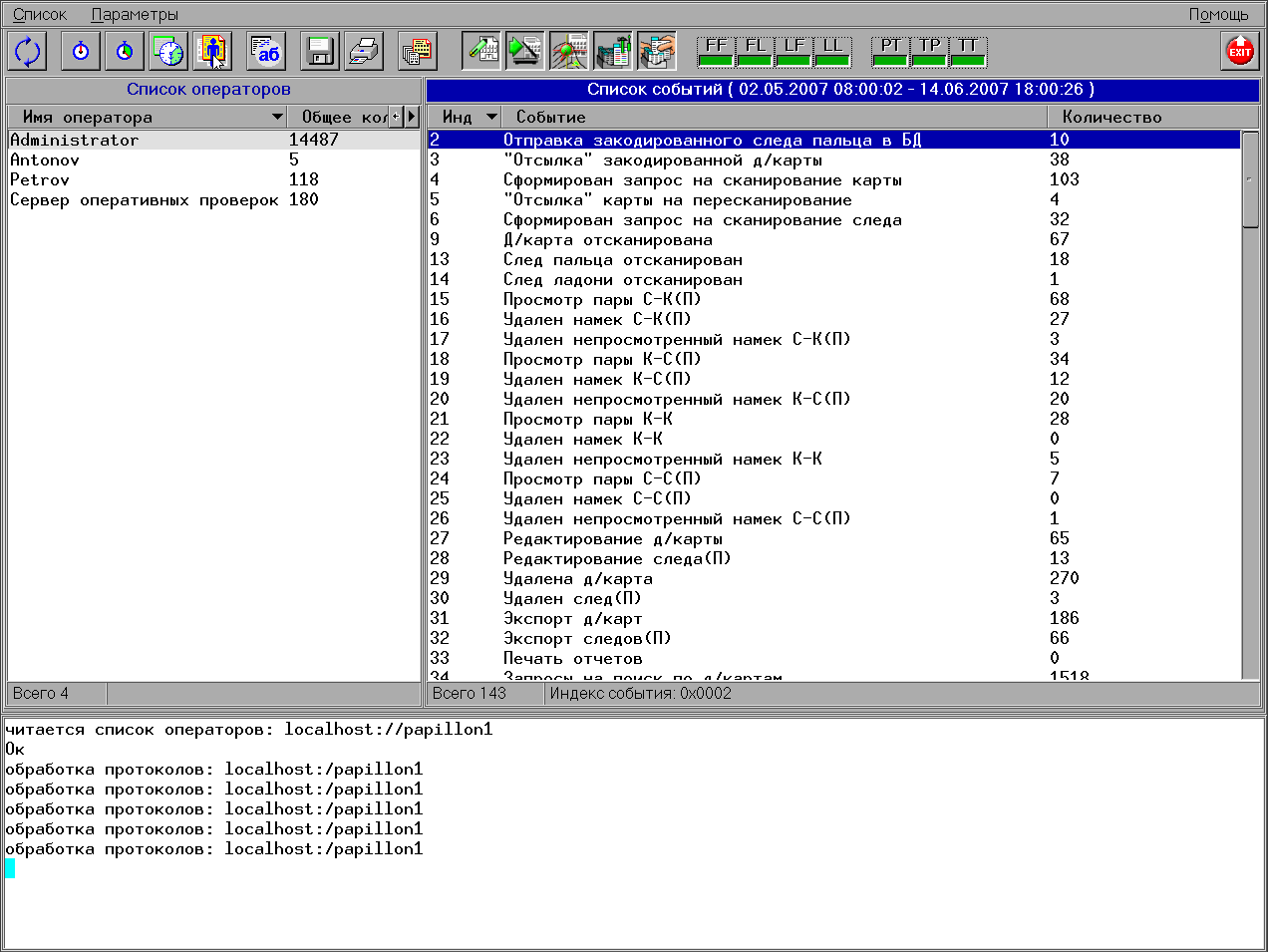The image size is (1268, 952).
Task: Click the refresh arrows toolbar icon
Action: coord(28,51)
